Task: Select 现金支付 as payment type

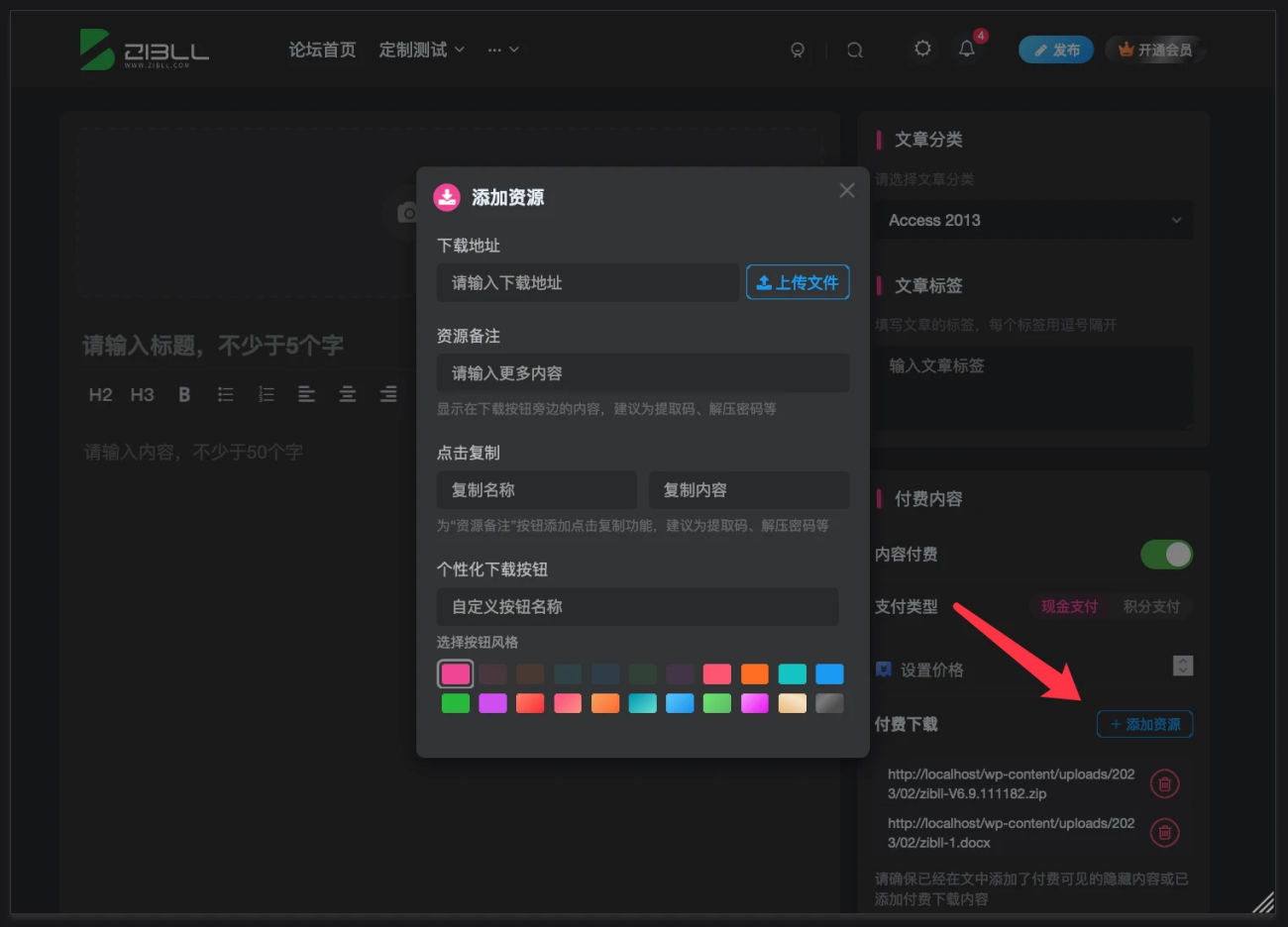Action: (1069, 606)
